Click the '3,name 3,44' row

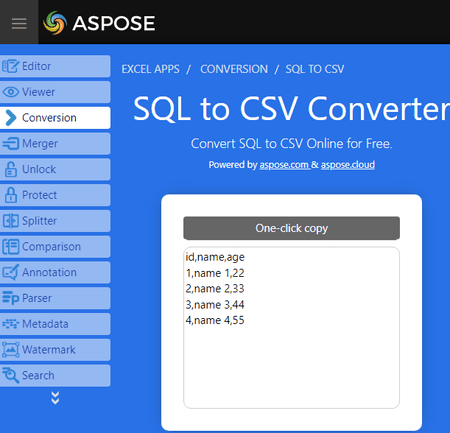tap(215, 304)
